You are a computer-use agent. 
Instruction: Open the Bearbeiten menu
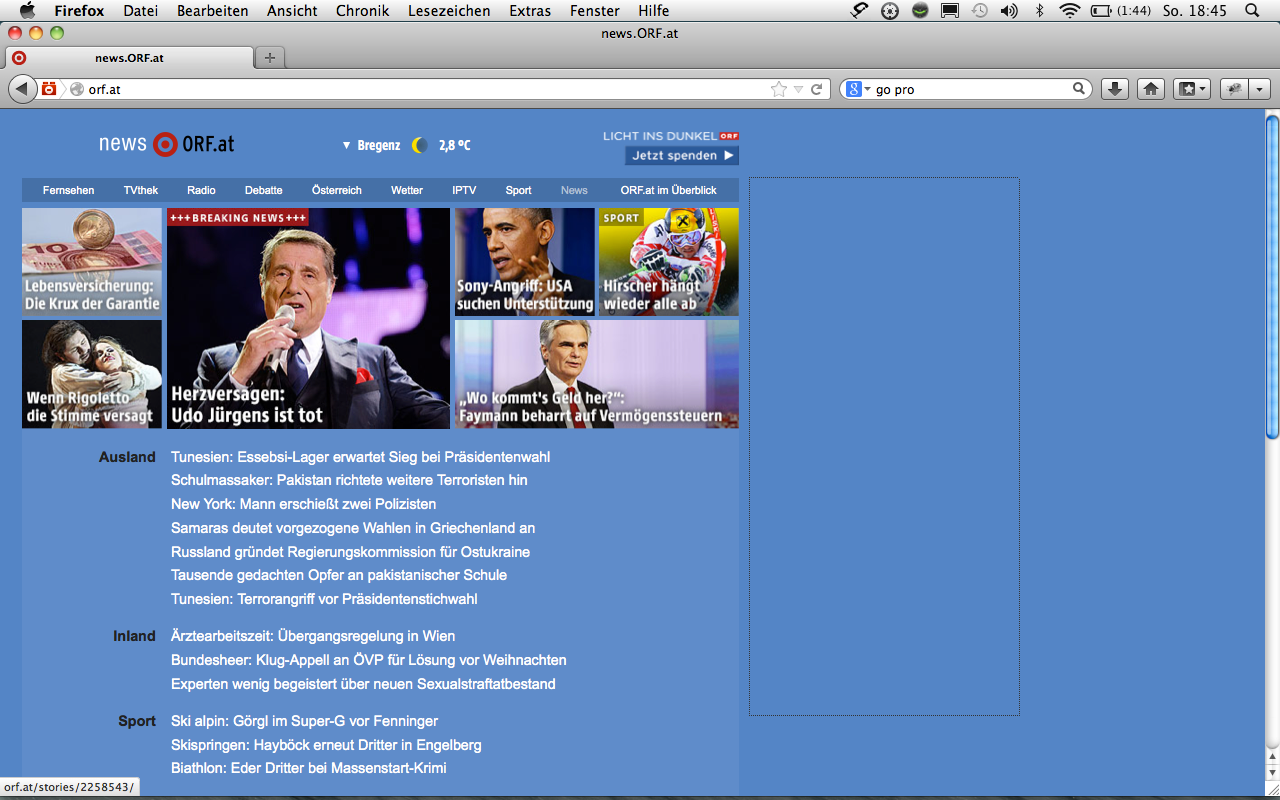click(213, 11)
